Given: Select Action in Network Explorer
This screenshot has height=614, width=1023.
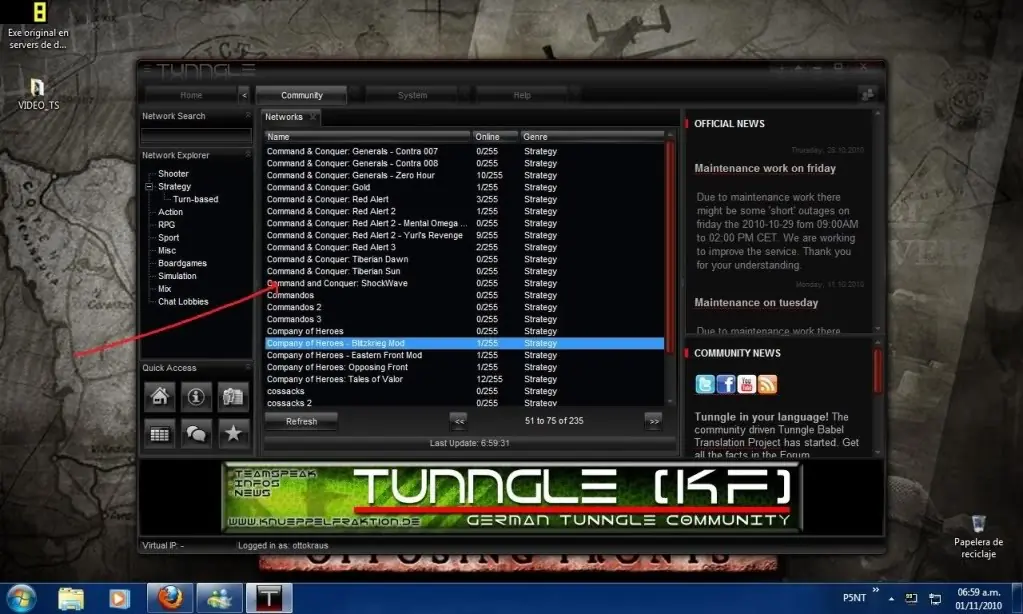Looking at the screenshot, I should click(170, 212).
